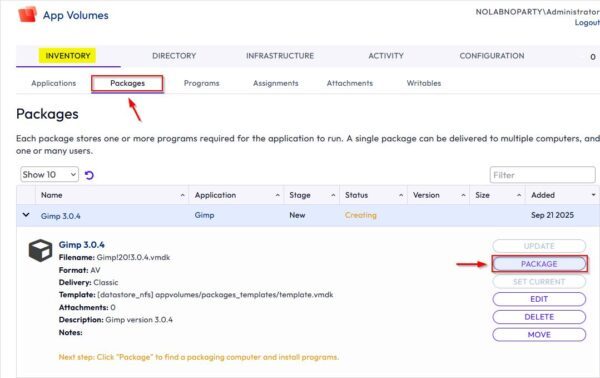The image size is (600, 378).
Task: Click the App Volumes logo icon
Action: pyautogui.click(x=27, y=15)
